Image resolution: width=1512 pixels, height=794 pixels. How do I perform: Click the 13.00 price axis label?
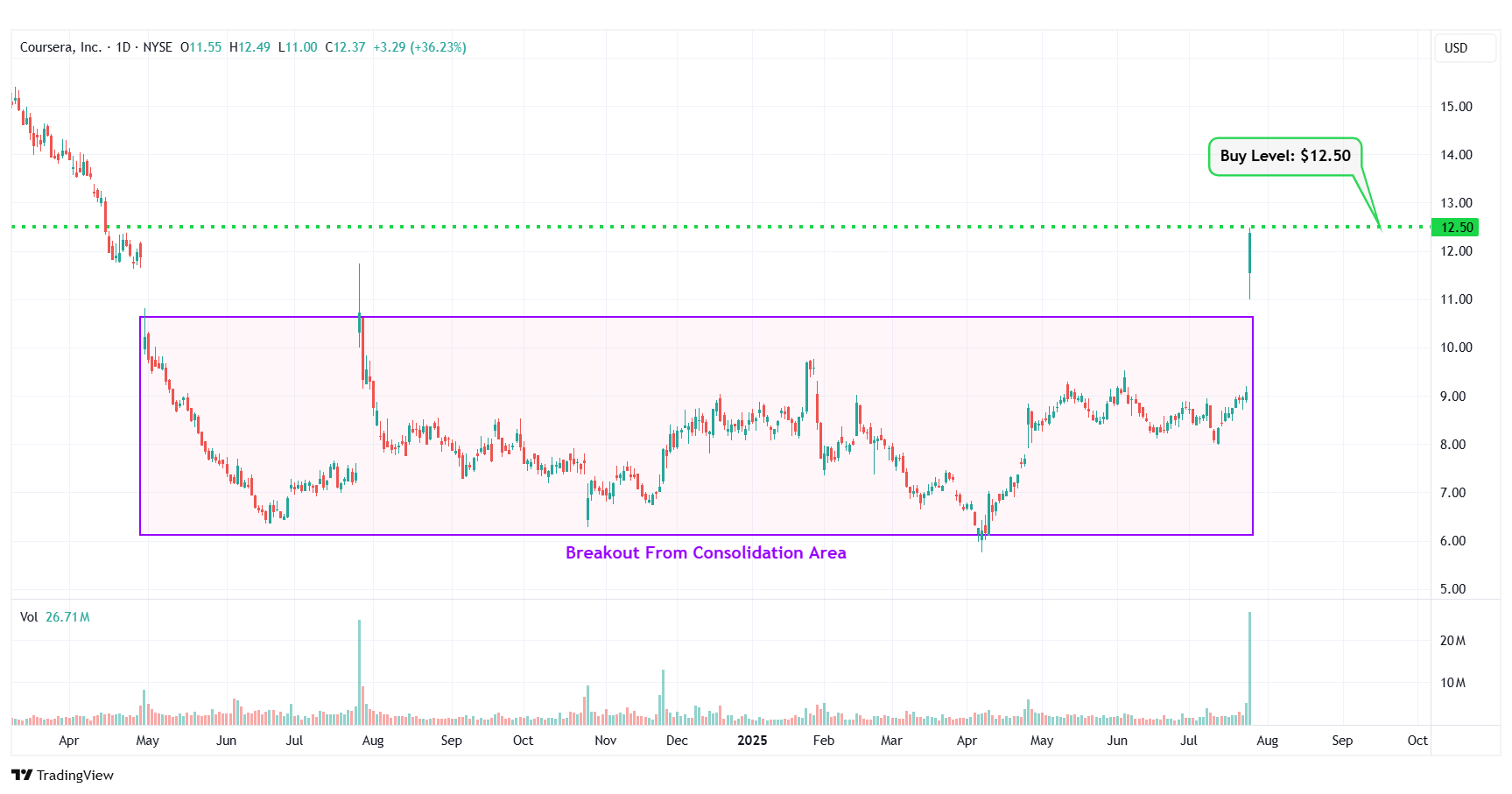point(1456,203)
